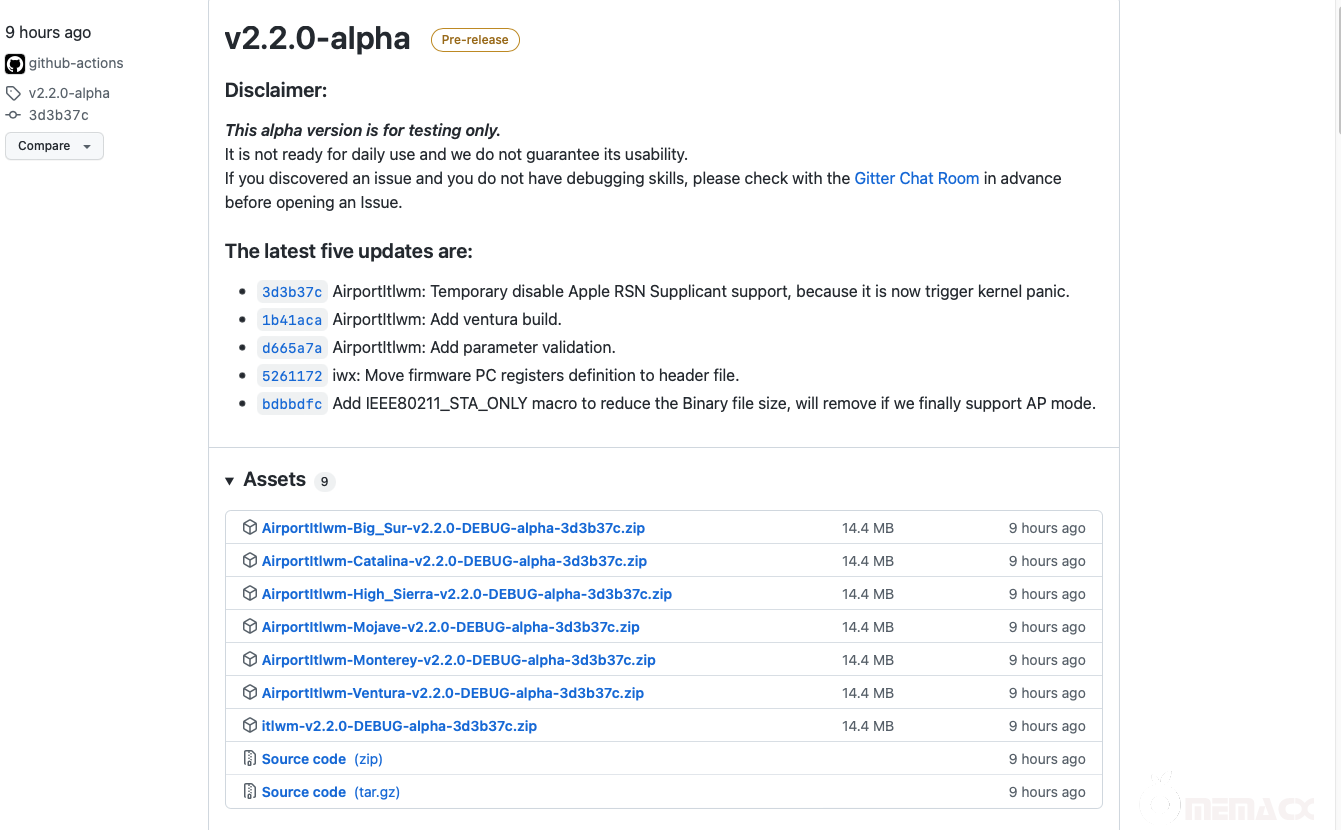The image size is (1341, 830).
Task: Click package icon for Big_Sur zip asset
Action: coord(250,527)
